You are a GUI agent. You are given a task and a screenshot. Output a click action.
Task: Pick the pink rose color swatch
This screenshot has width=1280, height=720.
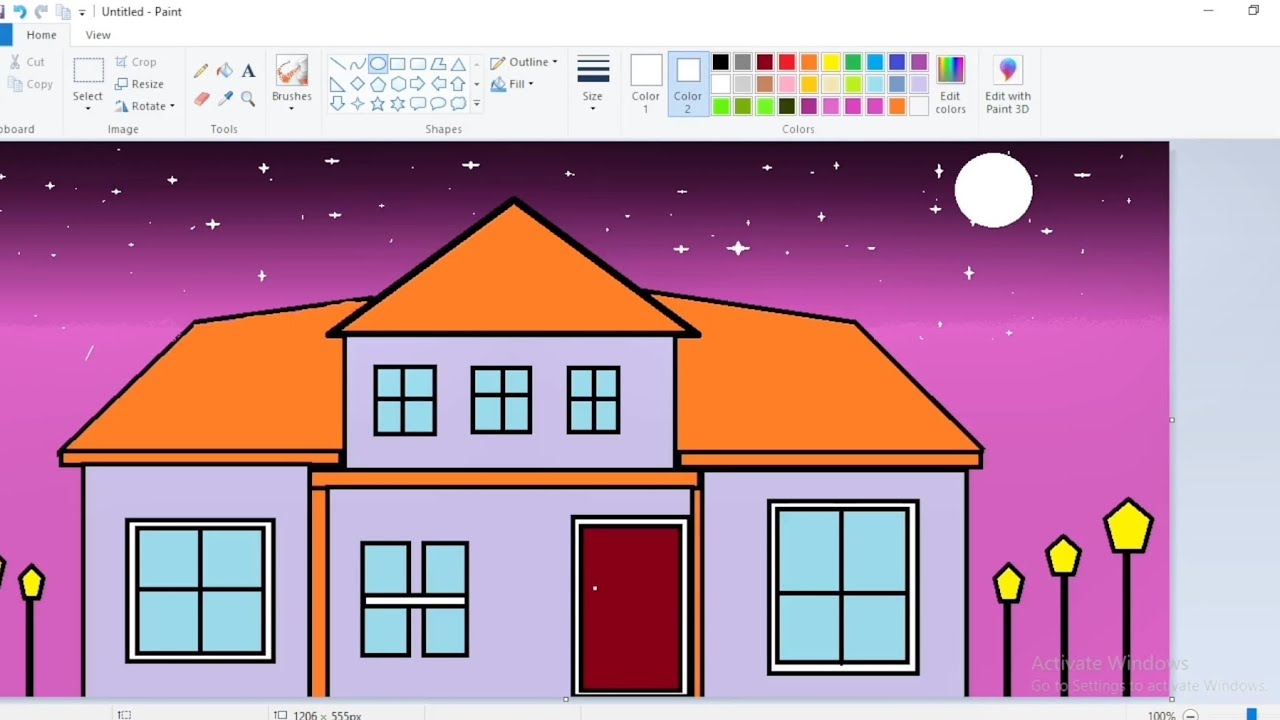(x=787, y=84)
